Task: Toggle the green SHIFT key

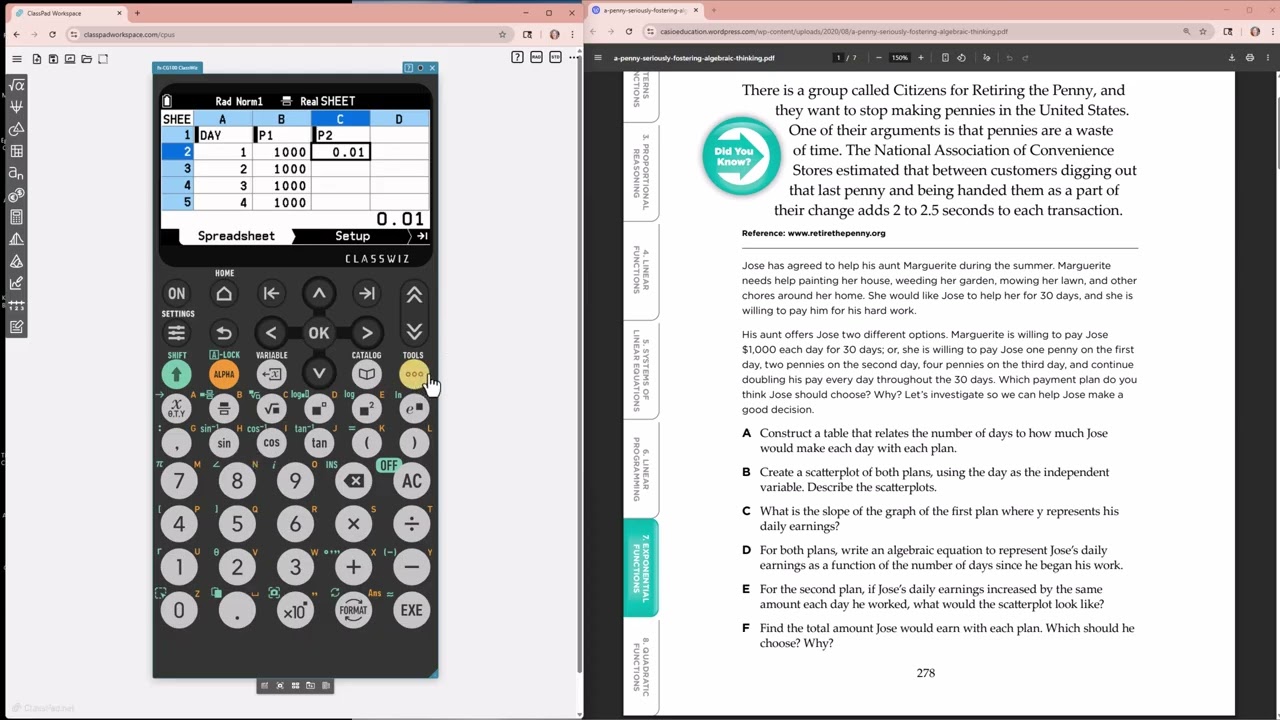Action: click(176, 374)
